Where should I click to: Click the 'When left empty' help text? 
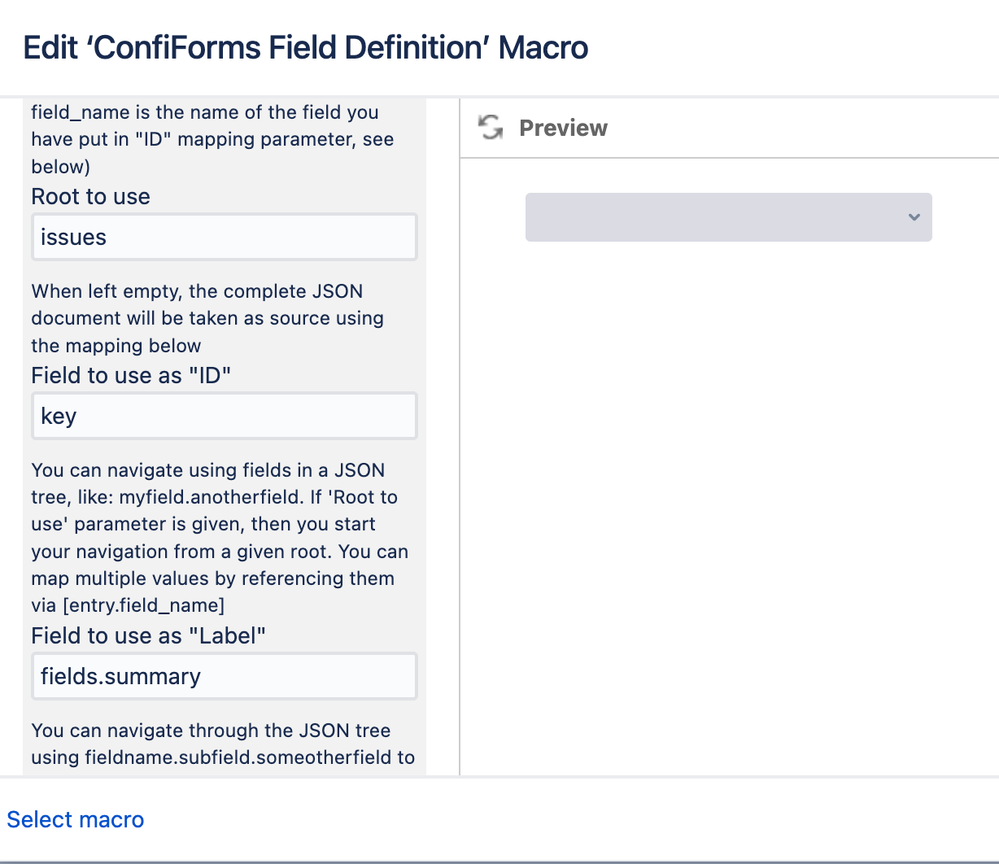point(208,318)
